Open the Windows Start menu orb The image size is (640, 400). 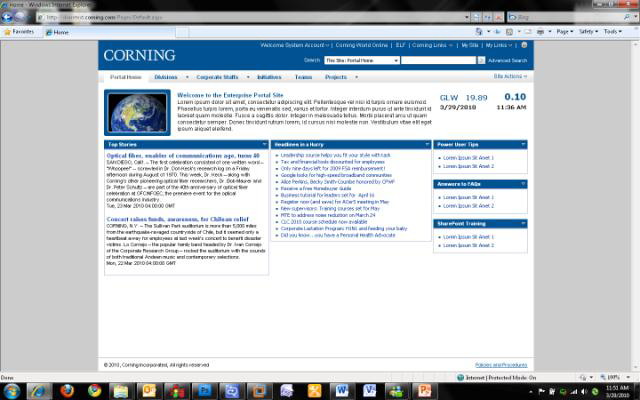click(11, 391)
